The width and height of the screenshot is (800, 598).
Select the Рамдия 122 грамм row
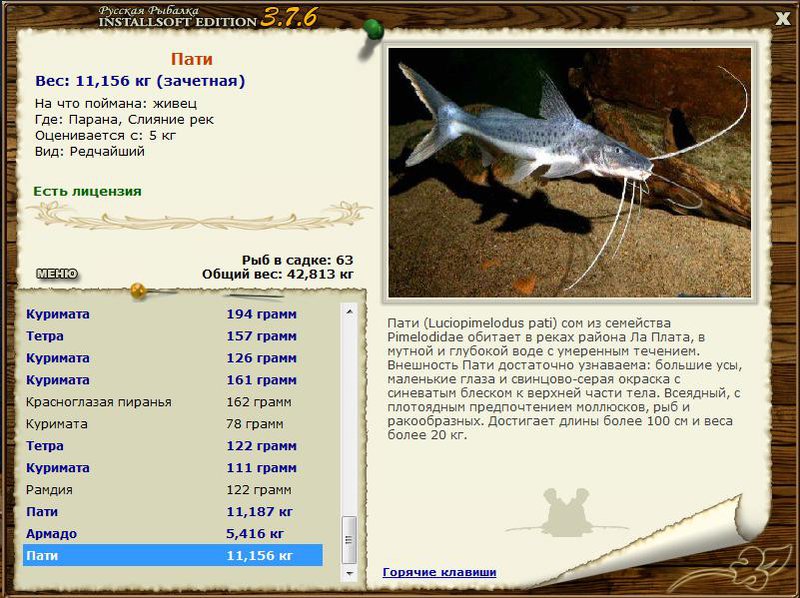pyautogui.click(x=172, y=490)
